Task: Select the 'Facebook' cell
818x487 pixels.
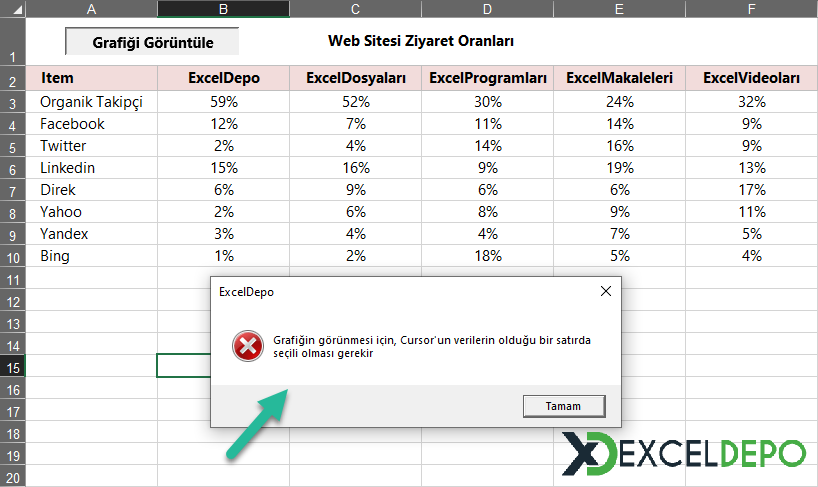Action: coord(91,124)
